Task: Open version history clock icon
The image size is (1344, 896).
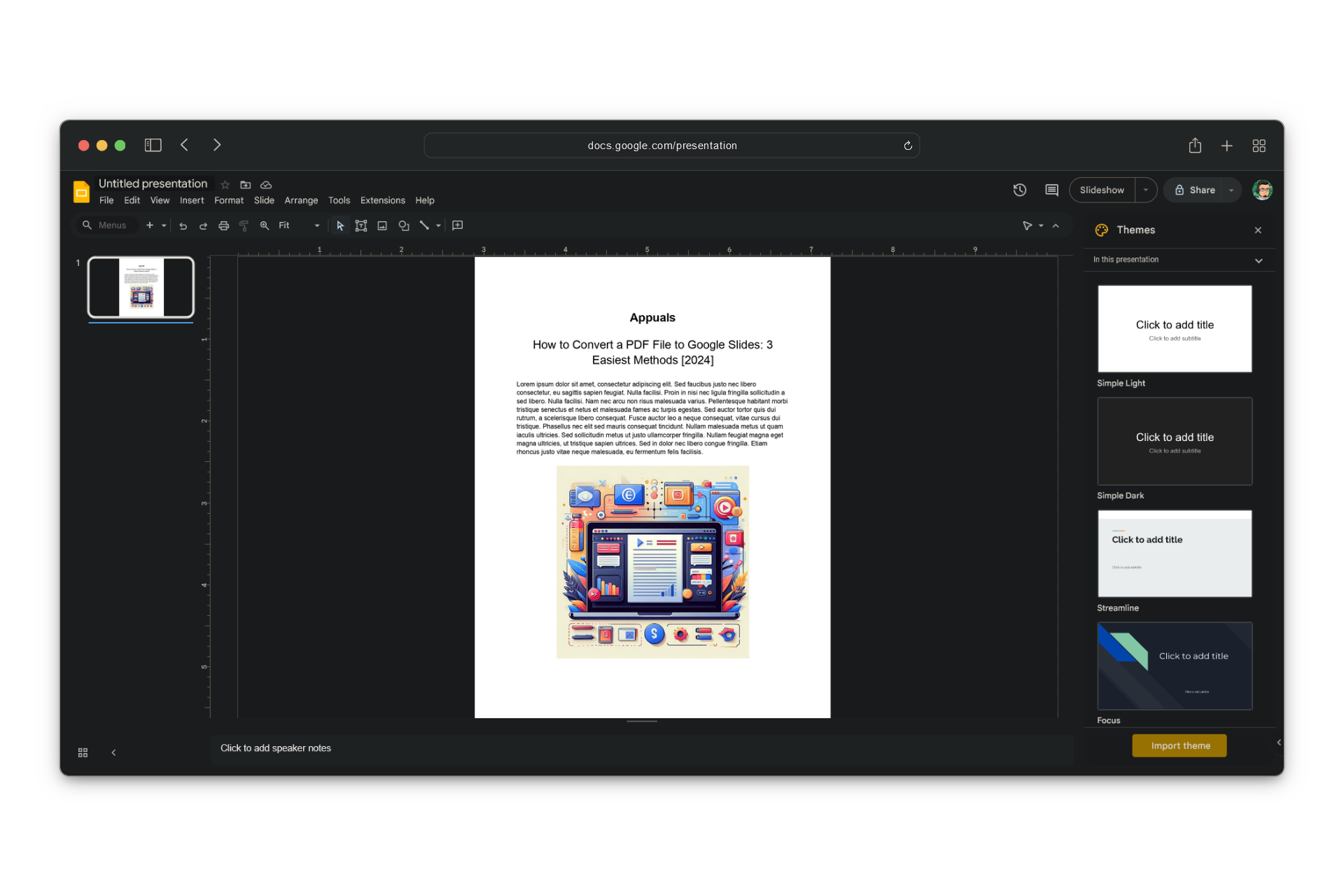Action: (x=1020, y=190)
